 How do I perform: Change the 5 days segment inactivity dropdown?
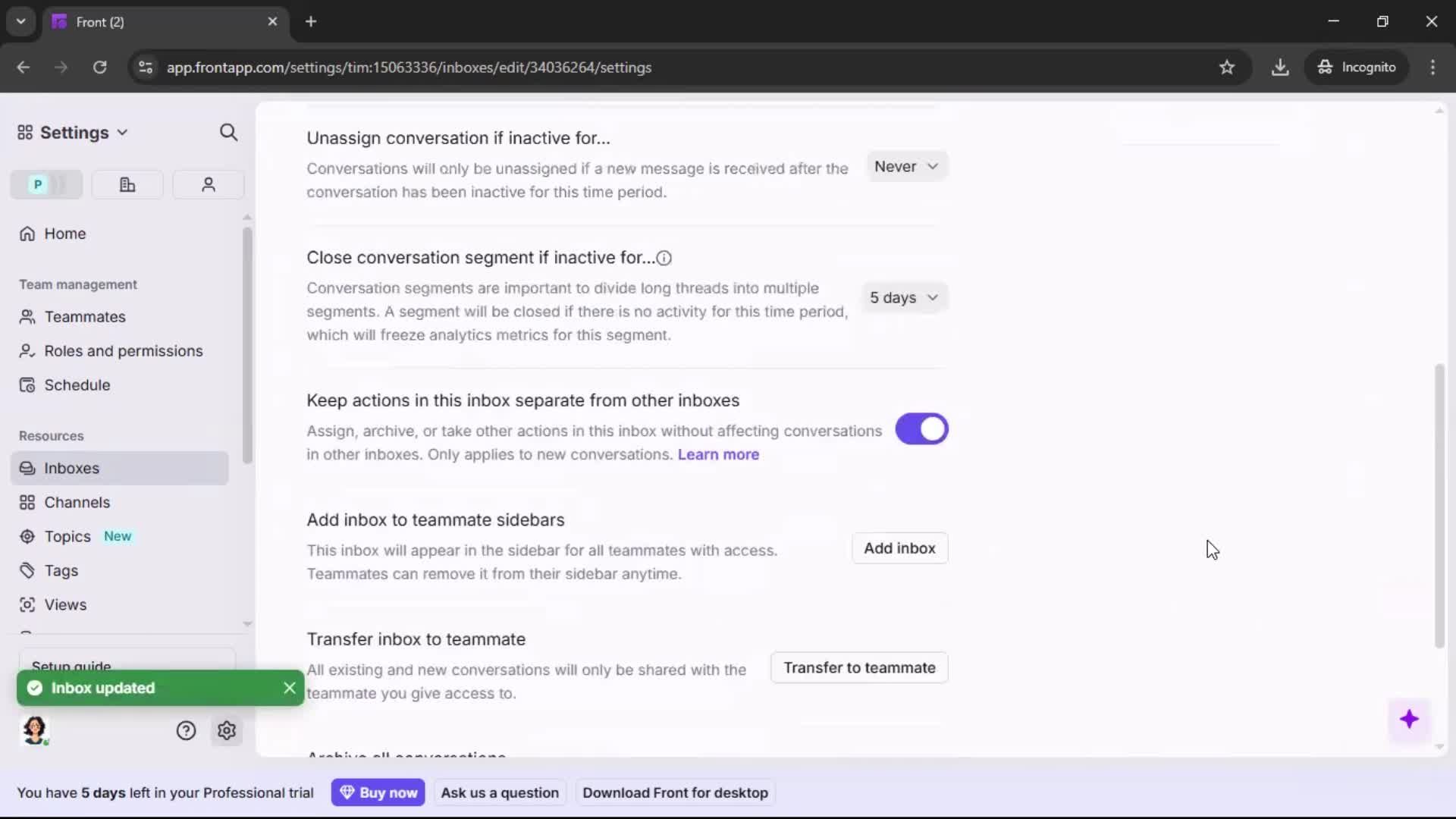[905, 297]
